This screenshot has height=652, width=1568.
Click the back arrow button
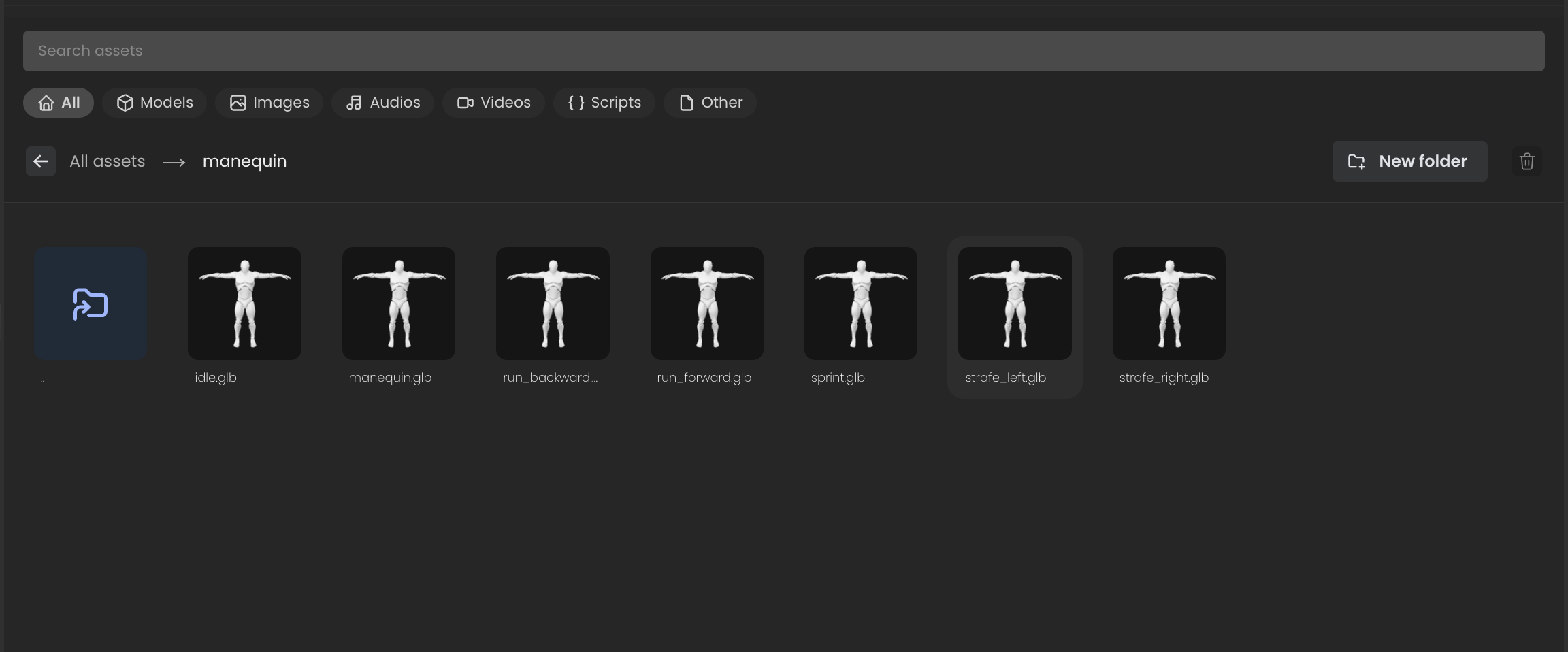pyautogui.click(x=41, y=161)
